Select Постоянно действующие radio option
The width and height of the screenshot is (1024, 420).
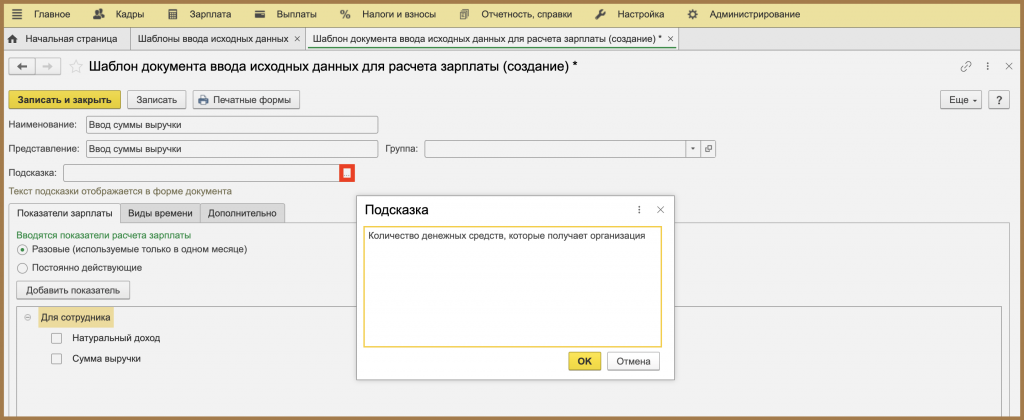click(22, 268)
